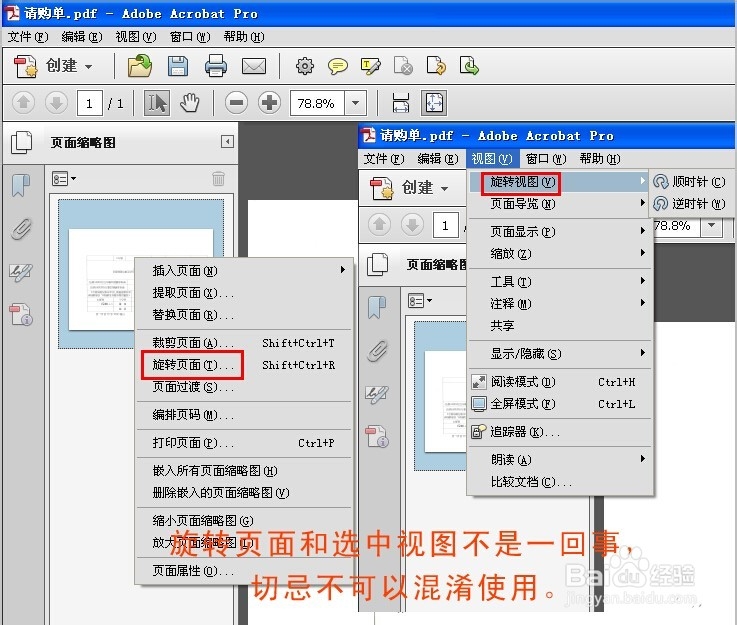Select the highlight text tool icon
Screen dimensions: 737x625
click(x=370, y=66)
